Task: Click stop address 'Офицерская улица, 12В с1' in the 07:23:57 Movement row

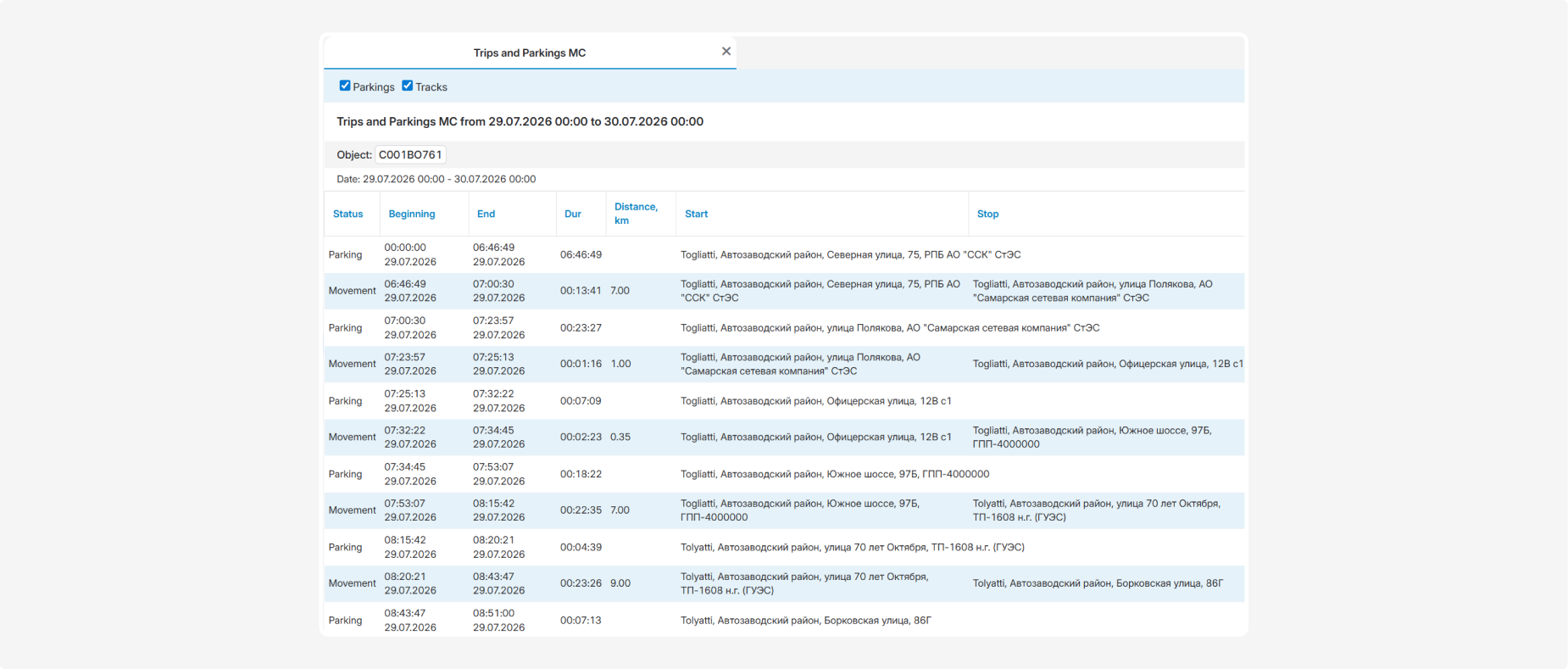Action: pyautogui.click(x=1181, y=364)
